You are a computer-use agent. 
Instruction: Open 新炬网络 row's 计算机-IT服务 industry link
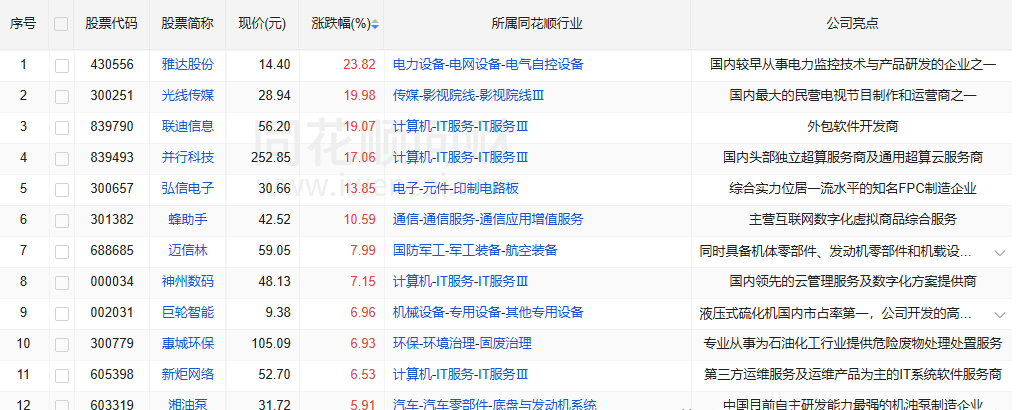tap(461, 374)
